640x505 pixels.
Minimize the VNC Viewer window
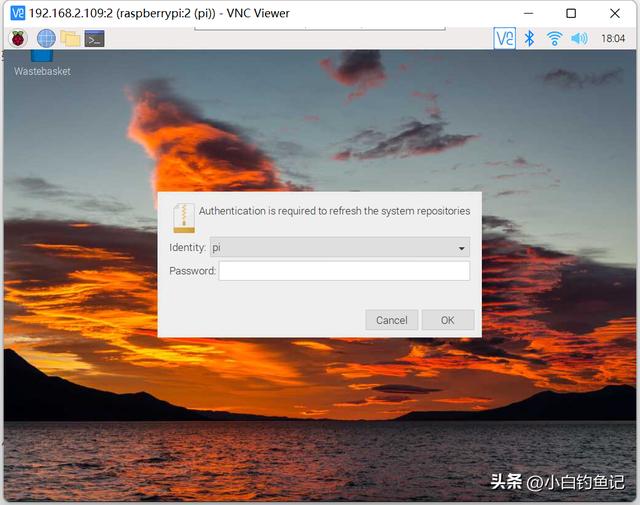[x=529, y=13]
